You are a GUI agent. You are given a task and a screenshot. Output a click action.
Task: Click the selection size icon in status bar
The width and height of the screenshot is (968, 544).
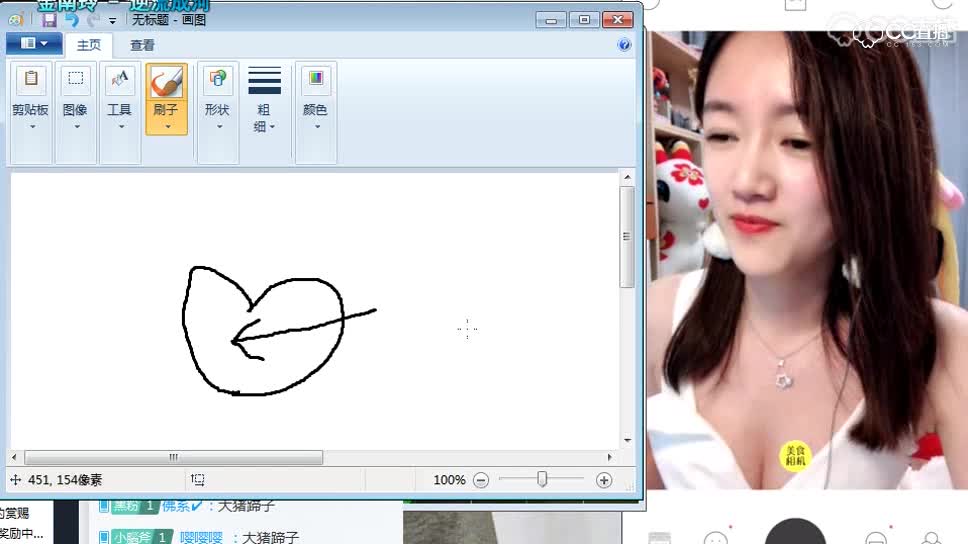[198, 480]
